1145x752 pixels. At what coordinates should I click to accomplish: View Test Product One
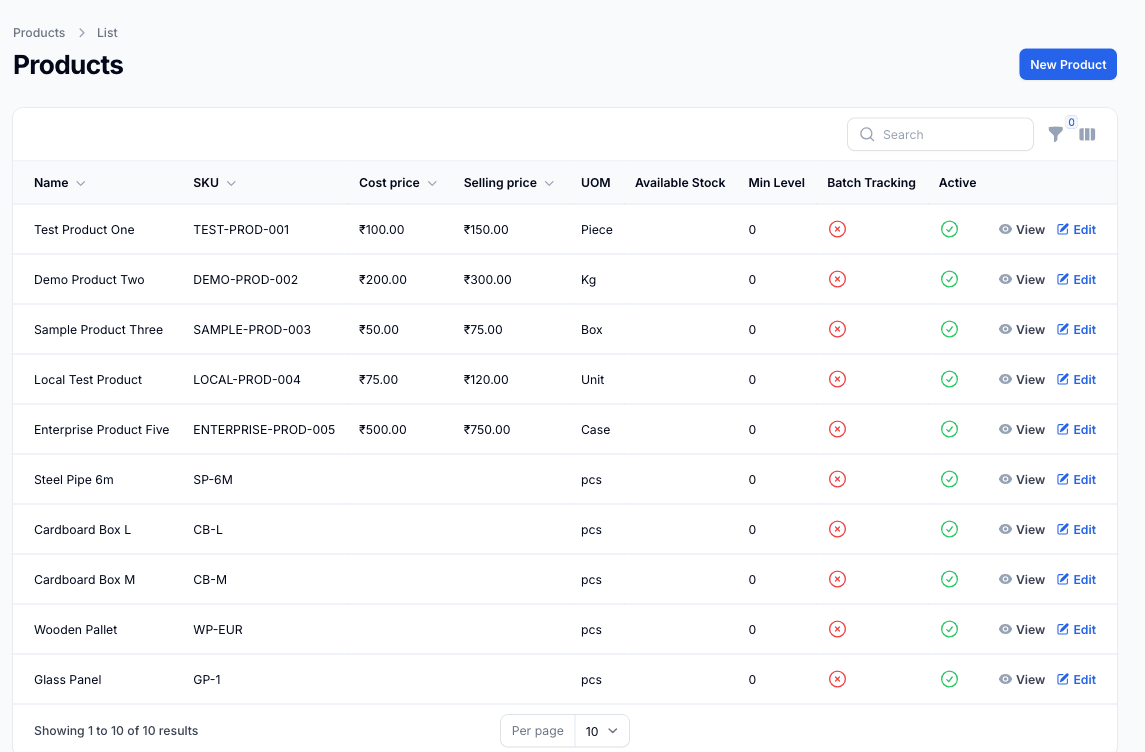[1022, 229]
